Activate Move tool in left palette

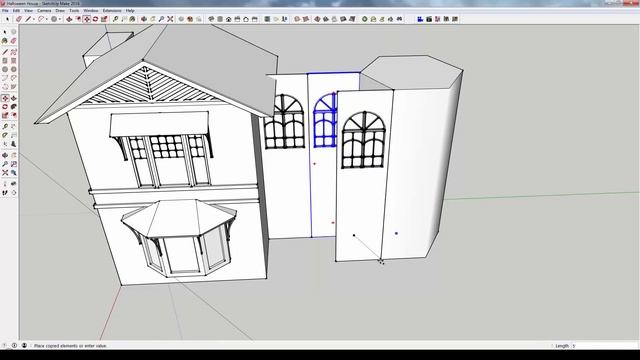[x=5, y=98]
